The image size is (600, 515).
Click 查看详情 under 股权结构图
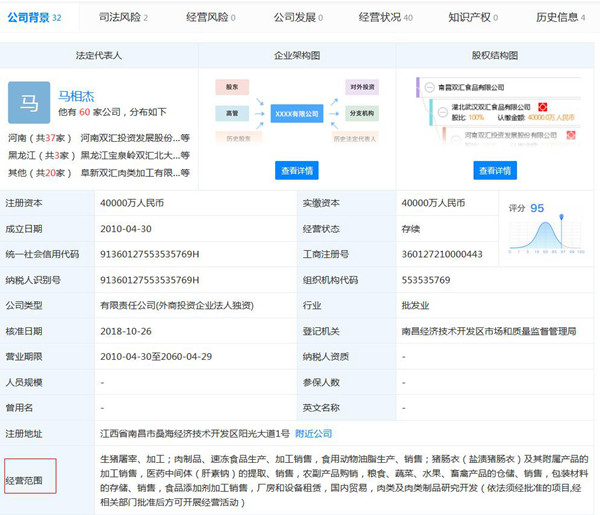(x=497, y=171)
